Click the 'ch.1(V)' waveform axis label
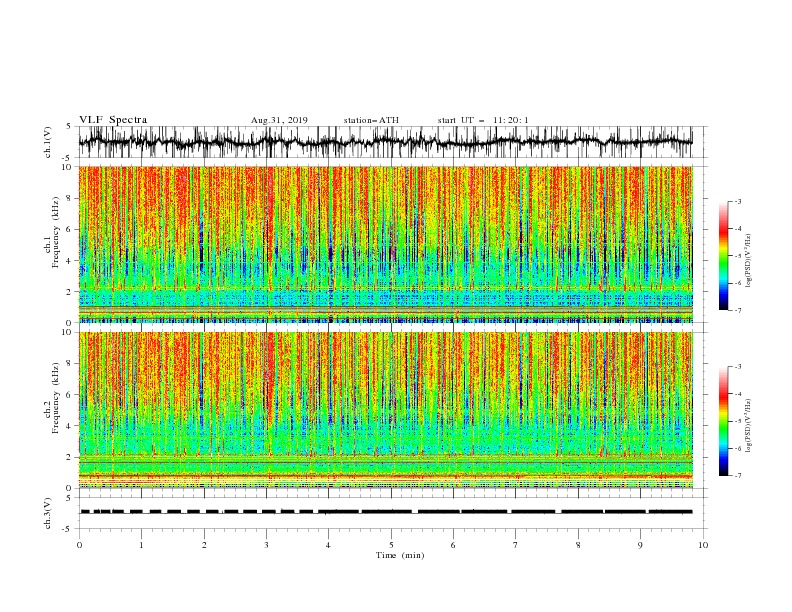 48,142
